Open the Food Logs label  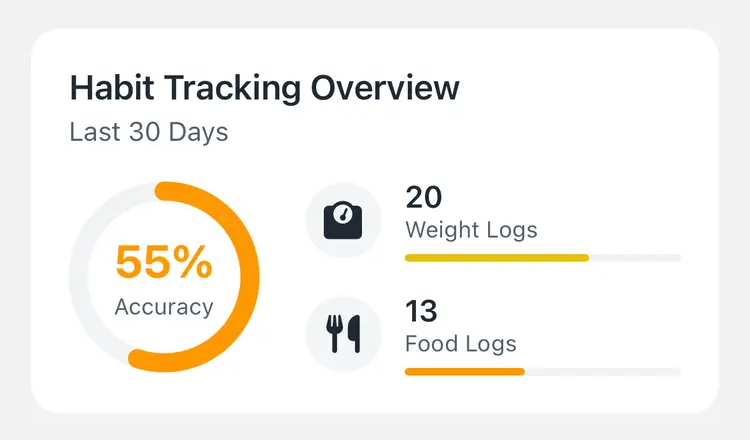click(461, 344)
